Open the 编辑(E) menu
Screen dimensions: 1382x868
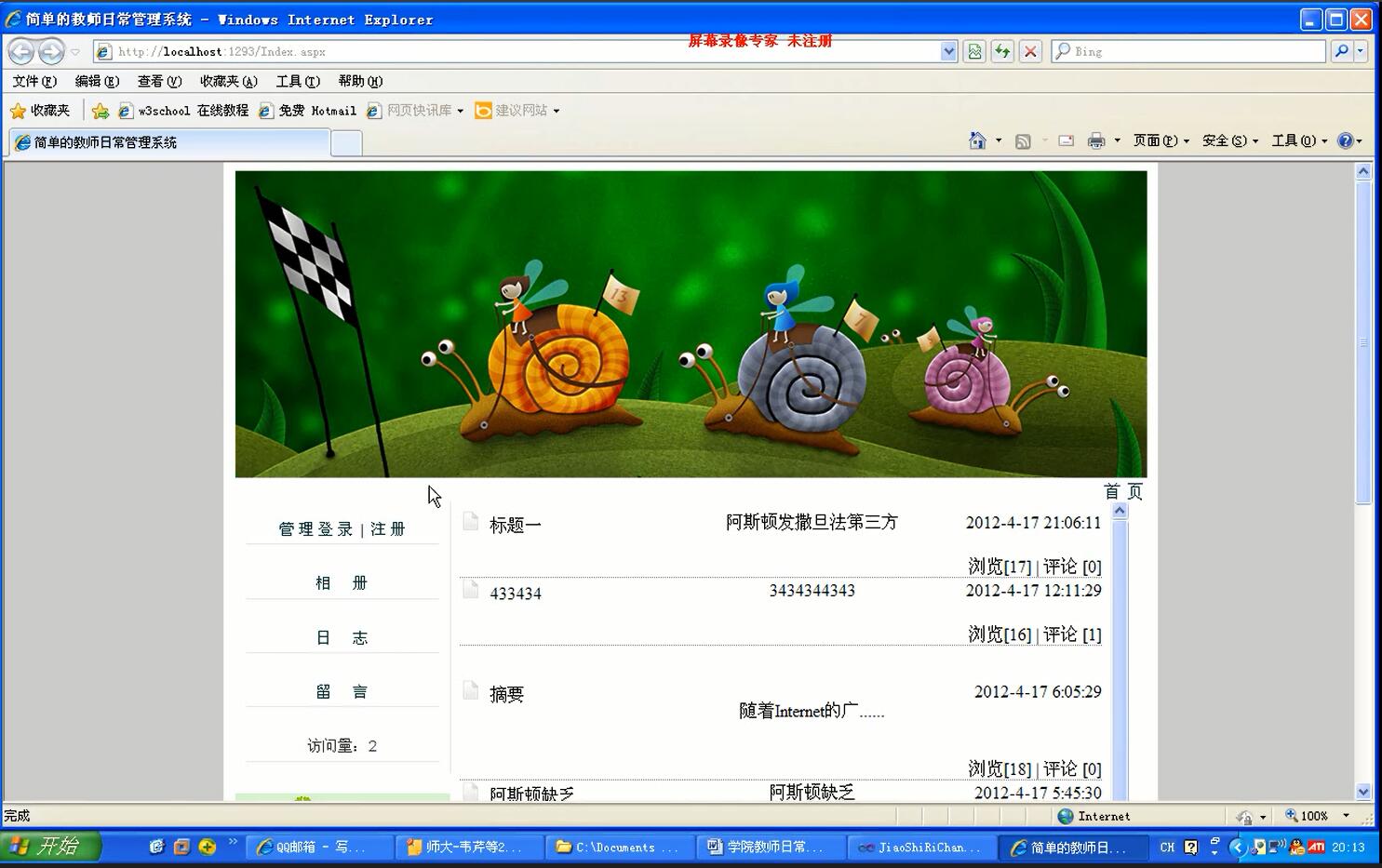97,81
